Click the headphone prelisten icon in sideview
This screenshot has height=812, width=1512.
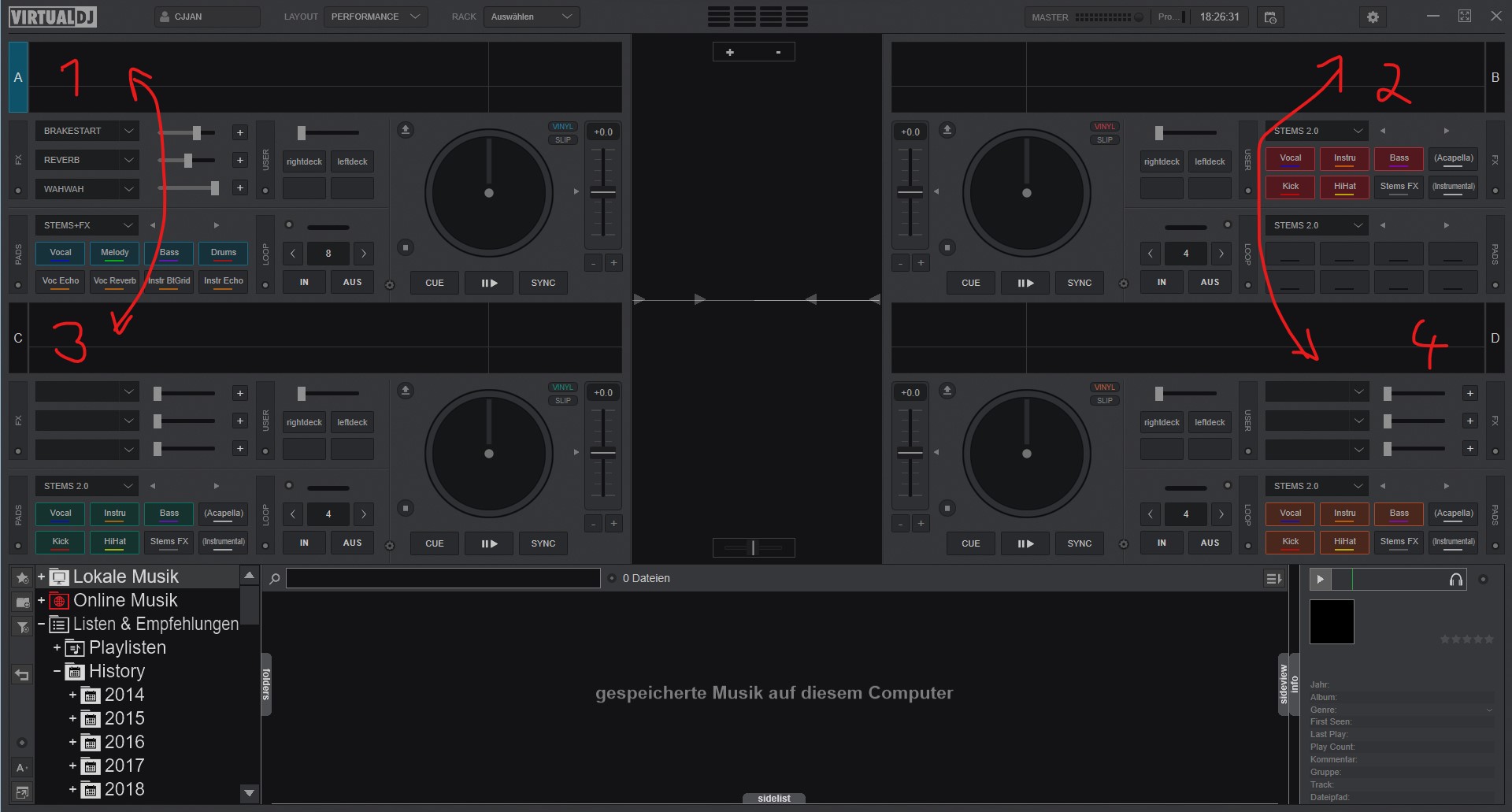coord(1455,579)
